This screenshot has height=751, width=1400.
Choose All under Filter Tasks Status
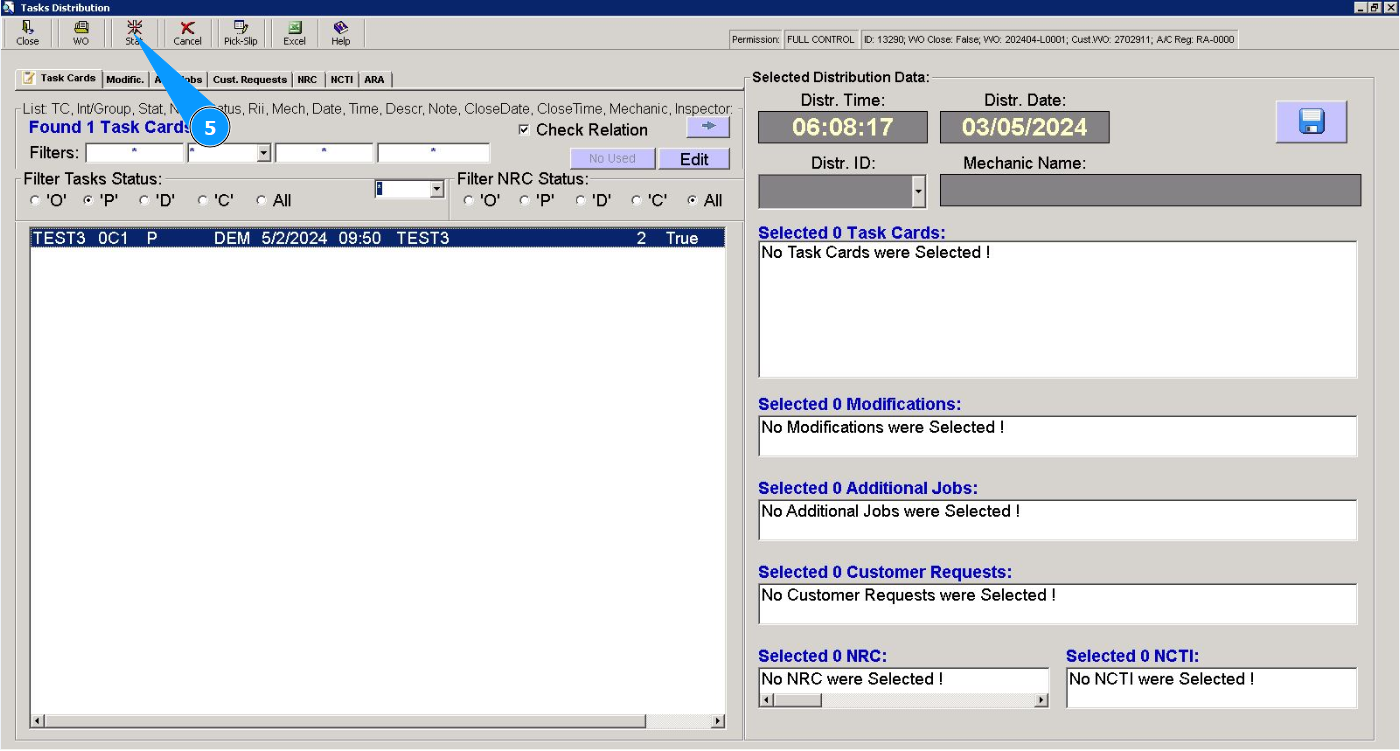click(x=262, y=201)
